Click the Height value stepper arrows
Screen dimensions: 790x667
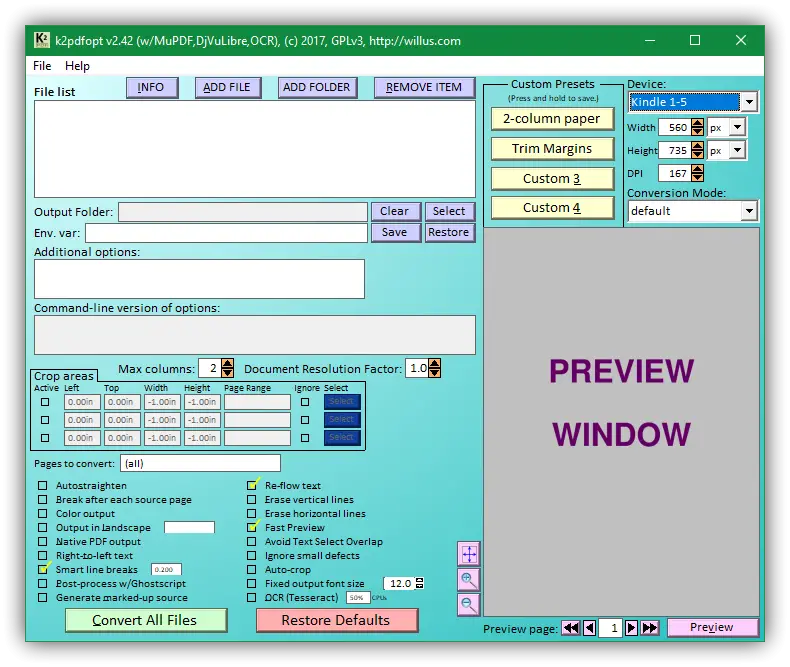697,150
